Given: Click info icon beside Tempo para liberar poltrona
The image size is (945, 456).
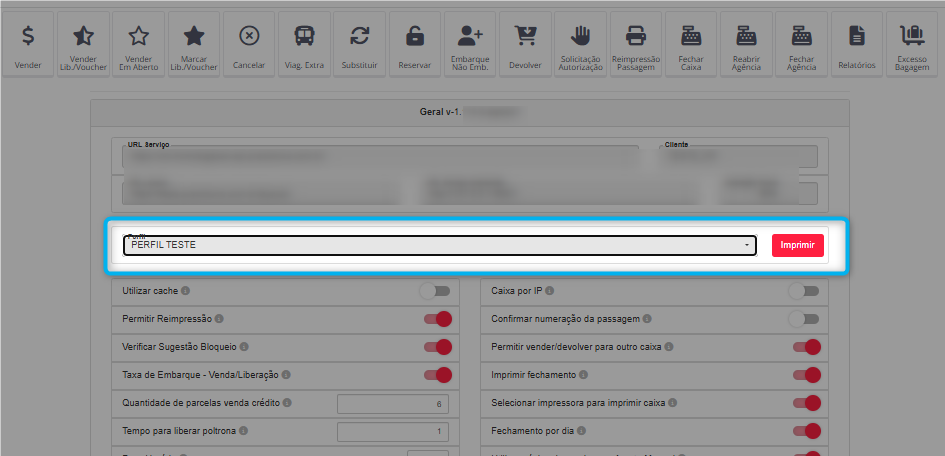Looking at the screenshot, I should coord(243,431).
